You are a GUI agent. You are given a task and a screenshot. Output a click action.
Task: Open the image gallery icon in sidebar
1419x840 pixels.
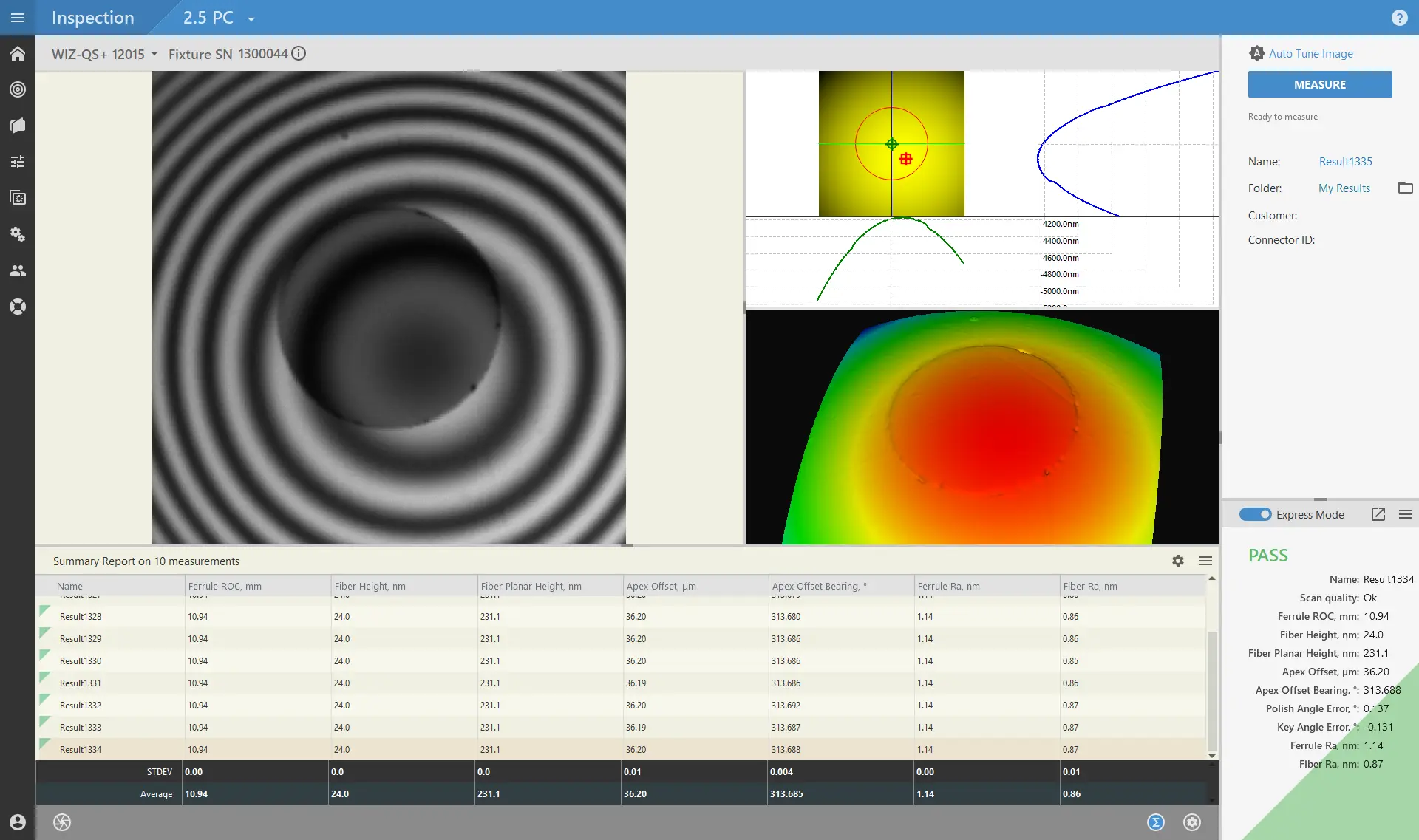[18, 197]
